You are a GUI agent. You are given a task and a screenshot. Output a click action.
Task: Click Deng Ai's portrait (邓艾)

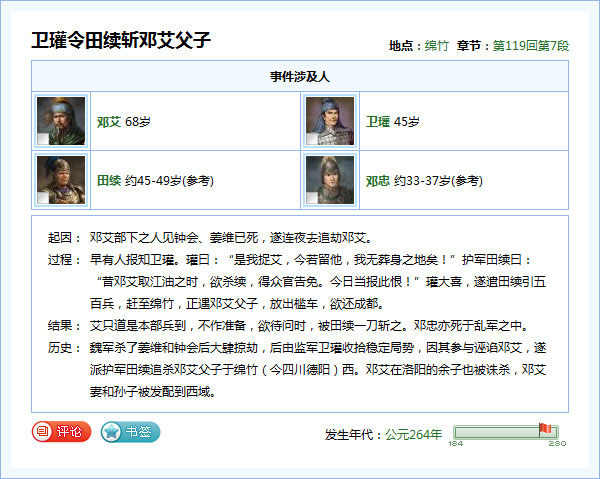[x=60, y=121]
